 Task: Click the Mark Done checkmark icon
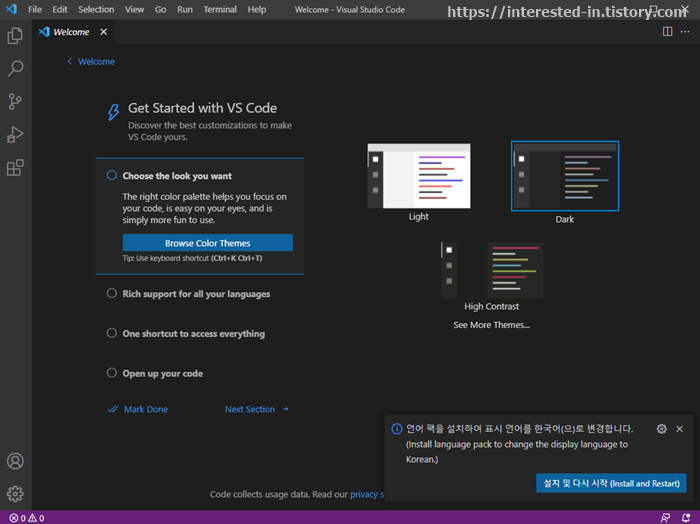(113, 409)
